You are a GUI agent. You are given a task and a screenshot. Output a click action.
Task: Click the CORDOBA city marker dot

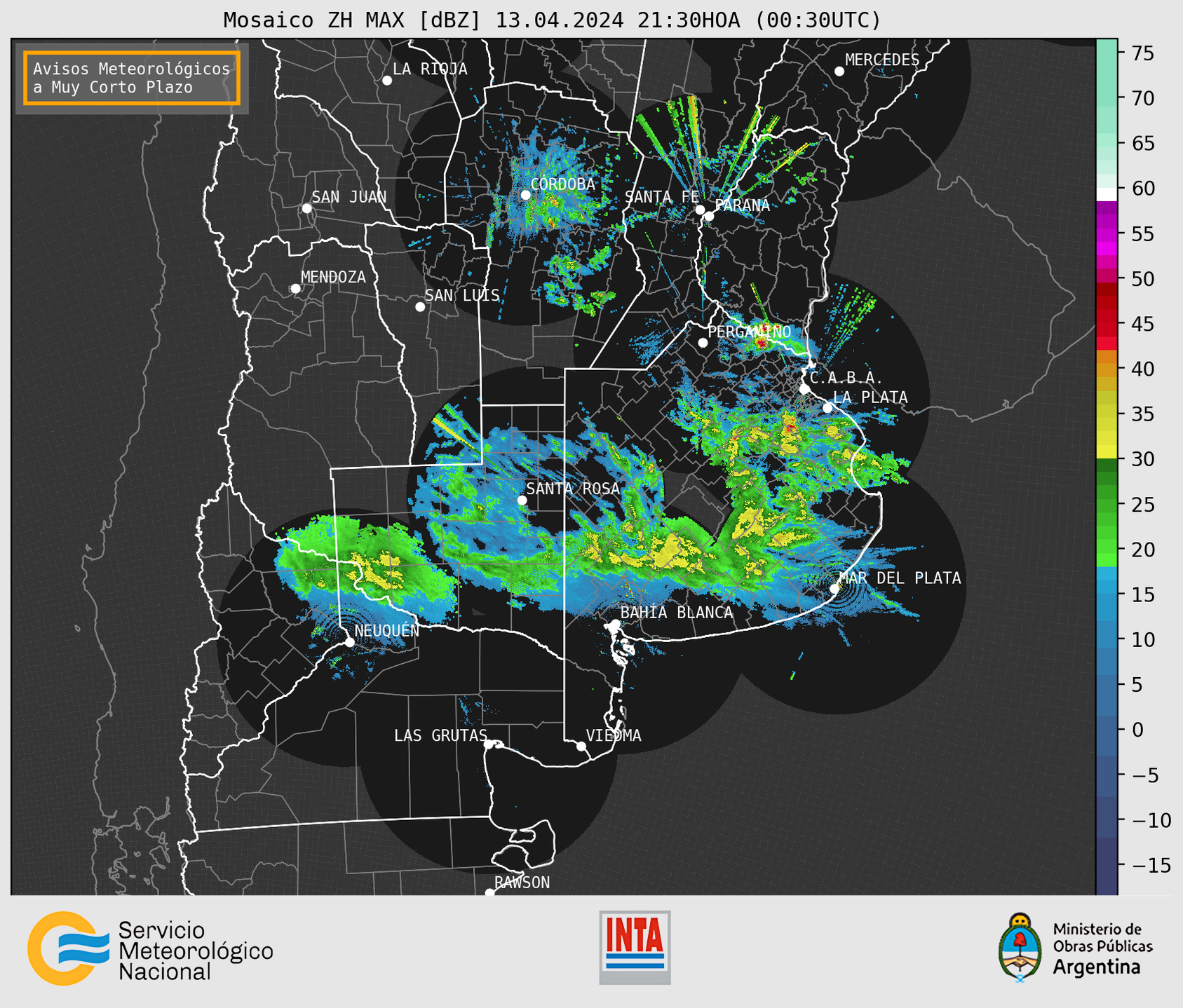pyautogui.click(x=525, y=195)
